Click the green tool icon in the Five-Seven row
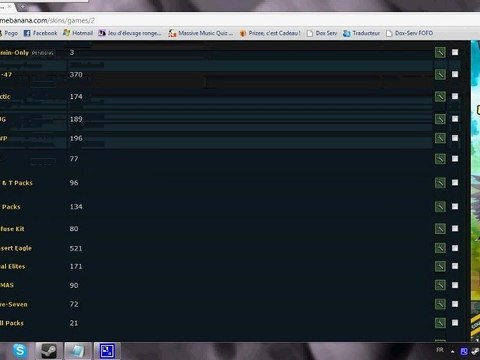 (x=440, y=304)
